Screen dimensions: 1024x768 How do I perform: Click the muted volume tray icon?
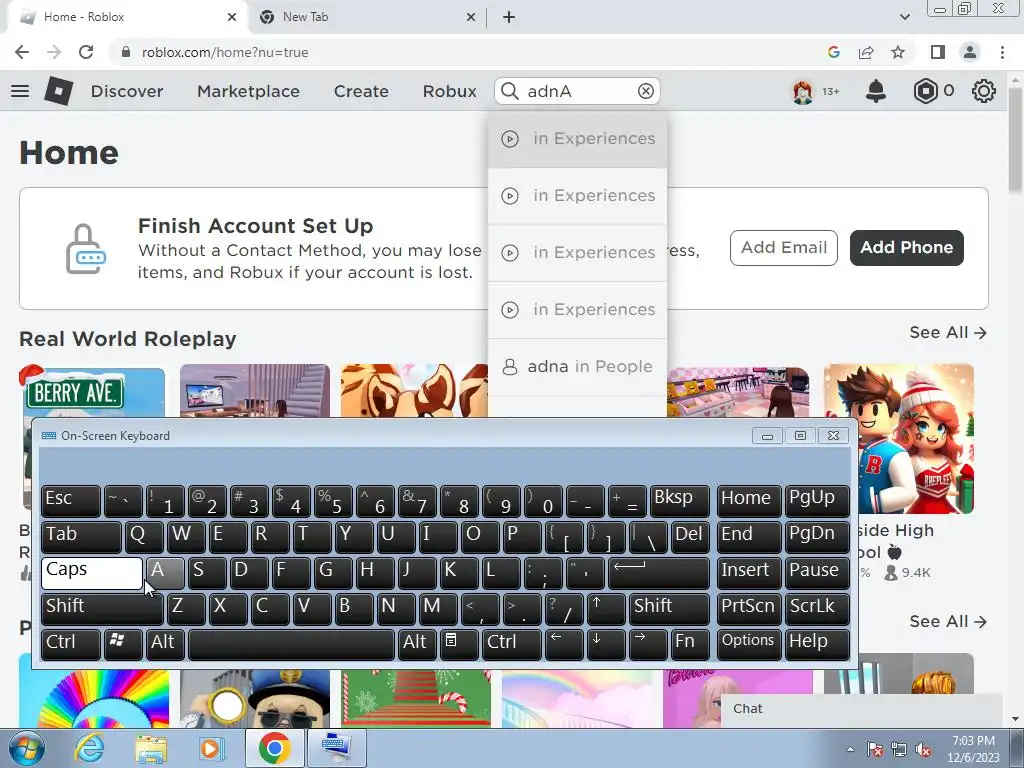pos(923,750)
